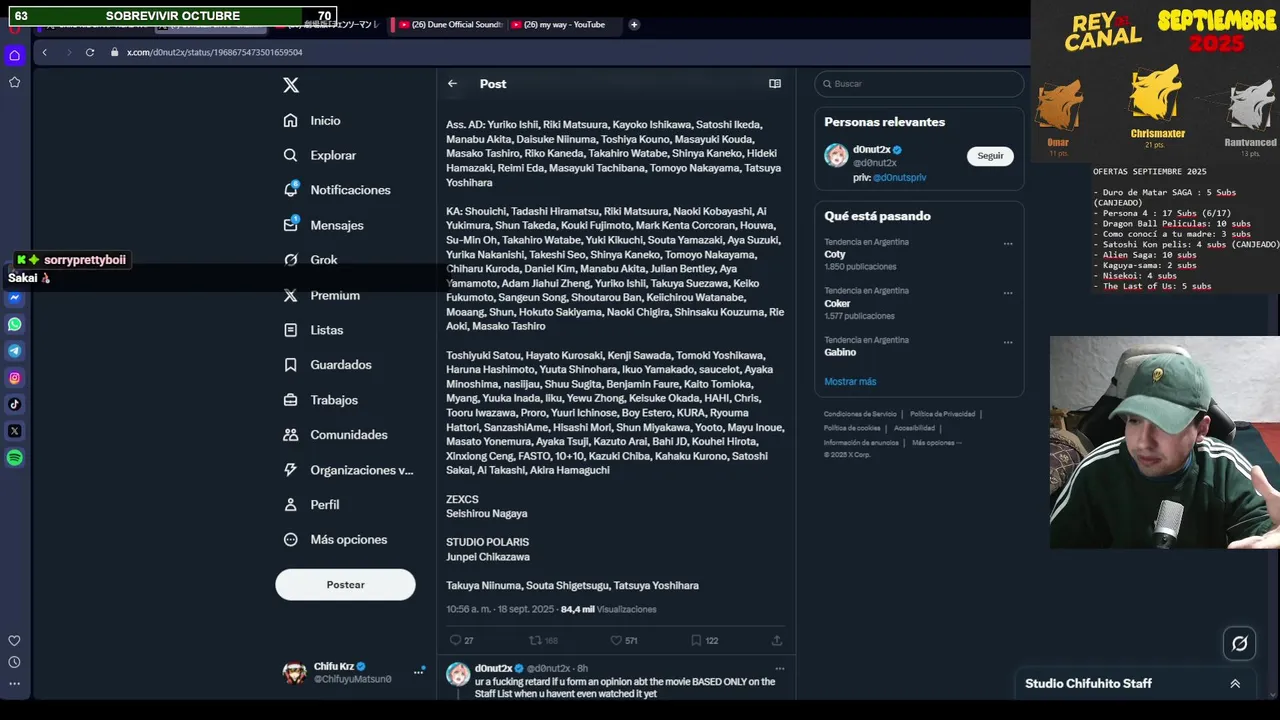Open new browser tab with plus

pos(634,24)
